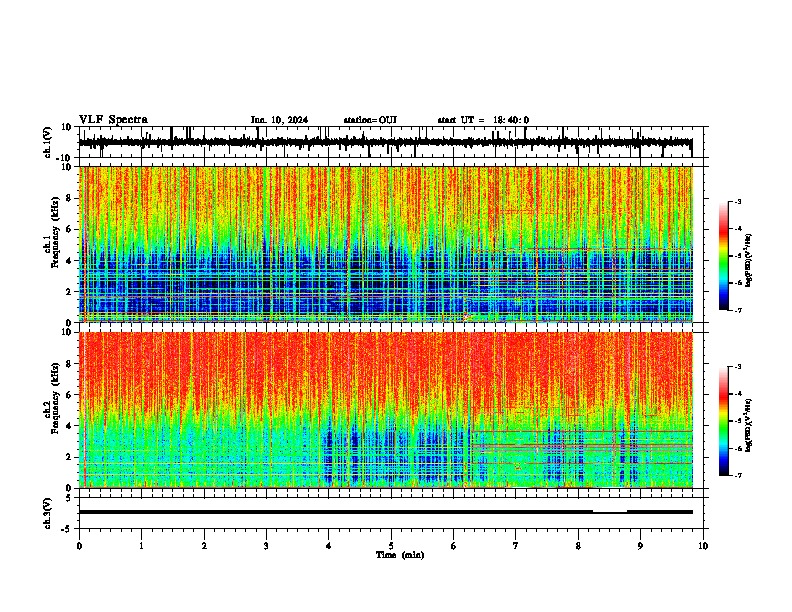Image resolution: width=792 pixels, height=612 pixels.
Task: Click tick label "9" on the time axis
Action: pos(640,546)
